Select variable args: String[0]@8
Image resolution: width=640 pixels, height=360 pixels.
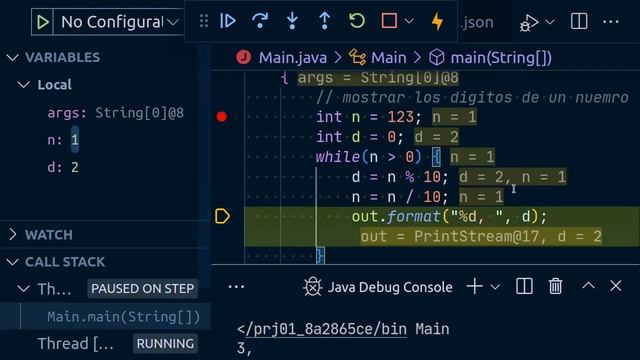click(x=116, y=113)
